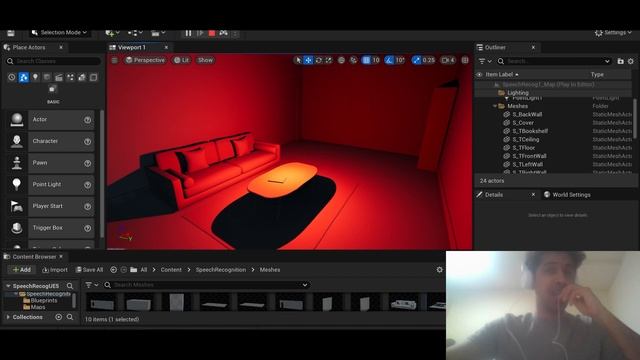Viewport: 640px width, 360px height.
Task: Open the Lit view mode menu
Action: (182, 60)
